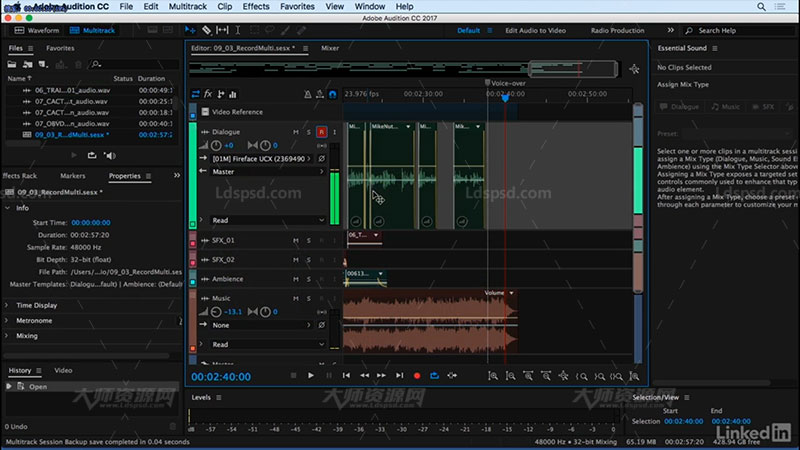The height and width of the screenshot is (450, 800).
Task: Click auto-play speaker icon in Files panel
Action: (x=110, y=156)
